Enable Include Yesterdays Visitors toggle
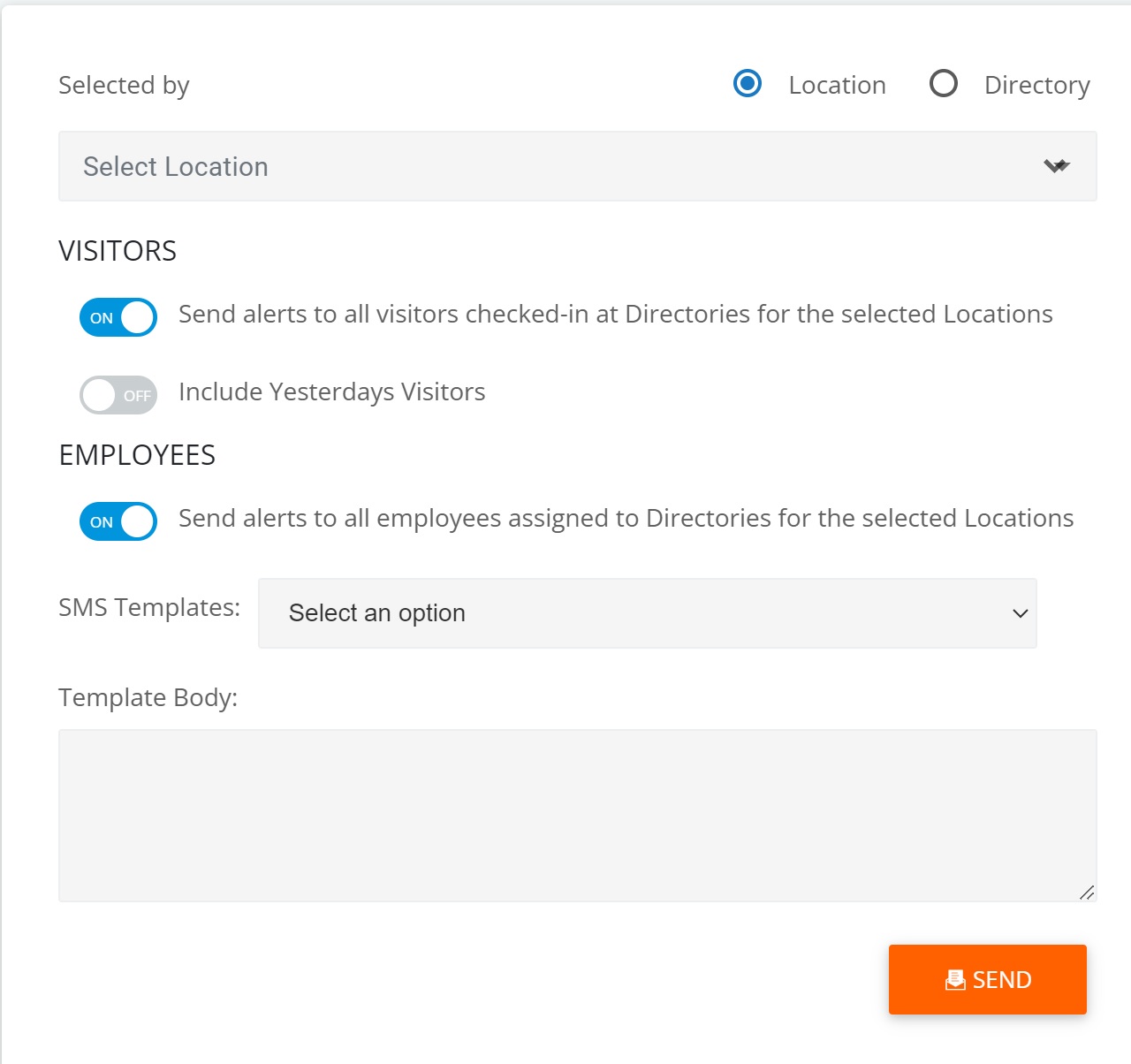The image size is (1131, 1064). click(x=118, y=395)
